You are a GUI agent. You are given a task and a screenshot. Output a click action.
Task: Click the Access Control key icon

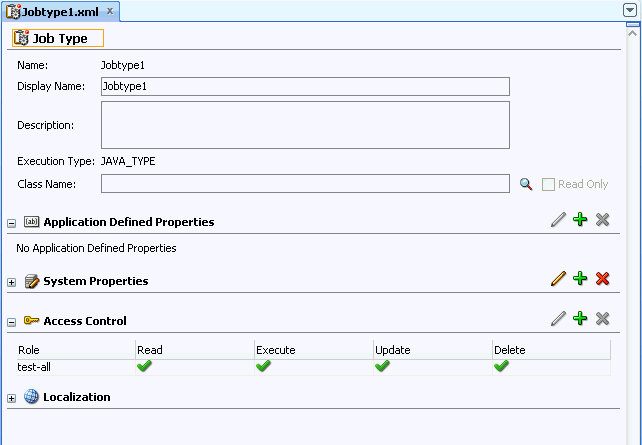32,320
